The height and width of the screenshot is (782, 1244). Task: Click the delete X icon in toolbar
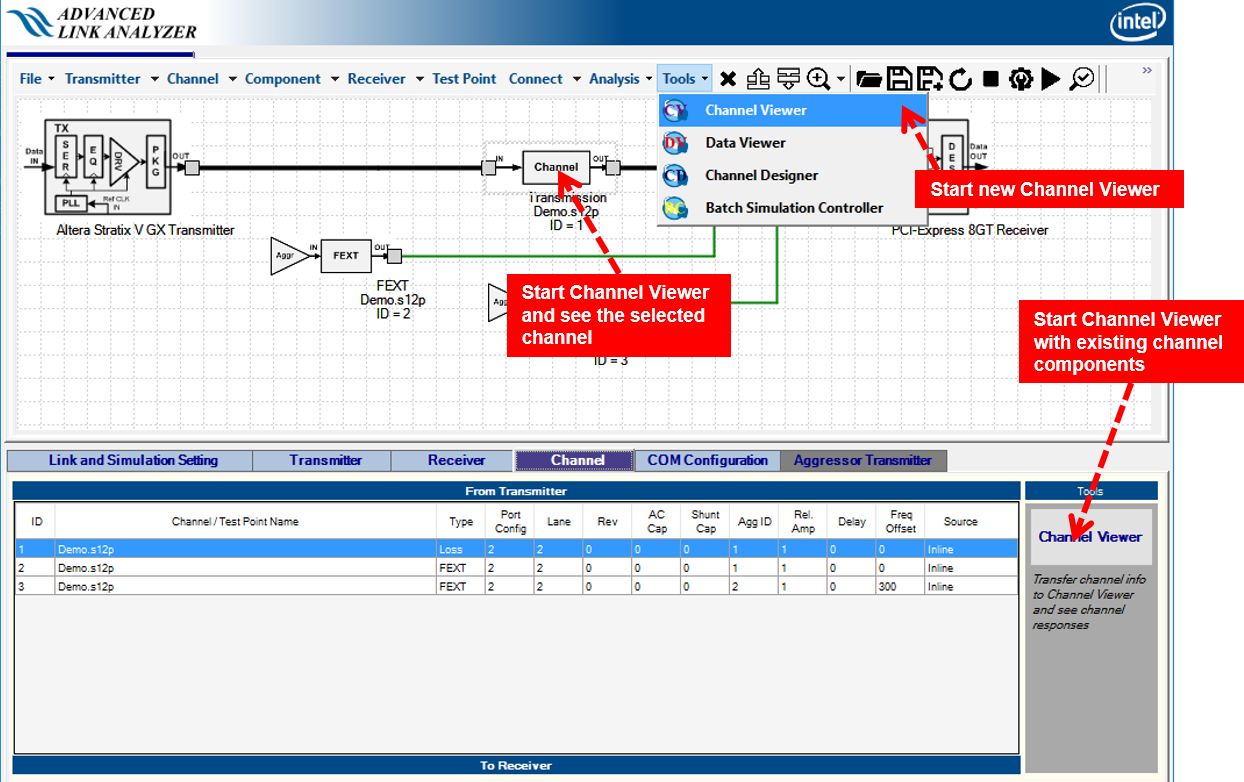728,79
